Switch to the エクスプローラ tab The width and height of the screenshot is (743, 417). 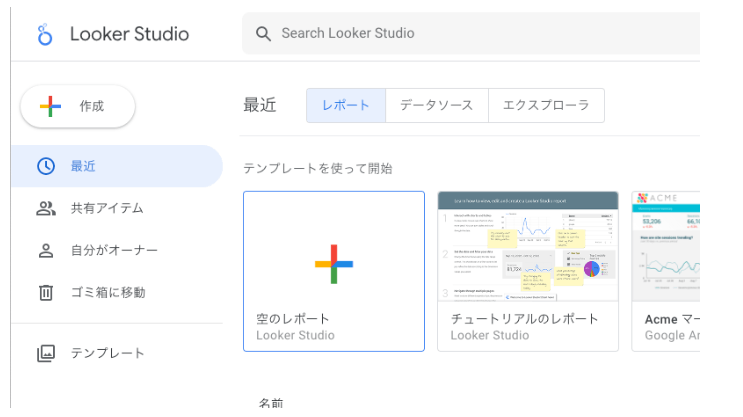coord(546,105)
